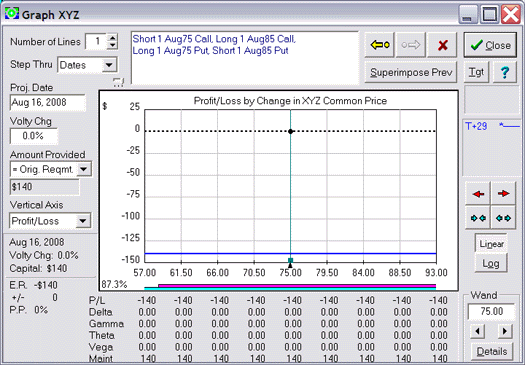This screenshot has height=365, width=525.
Task: Click the Tgt button
Action: [x=476, y=72]
